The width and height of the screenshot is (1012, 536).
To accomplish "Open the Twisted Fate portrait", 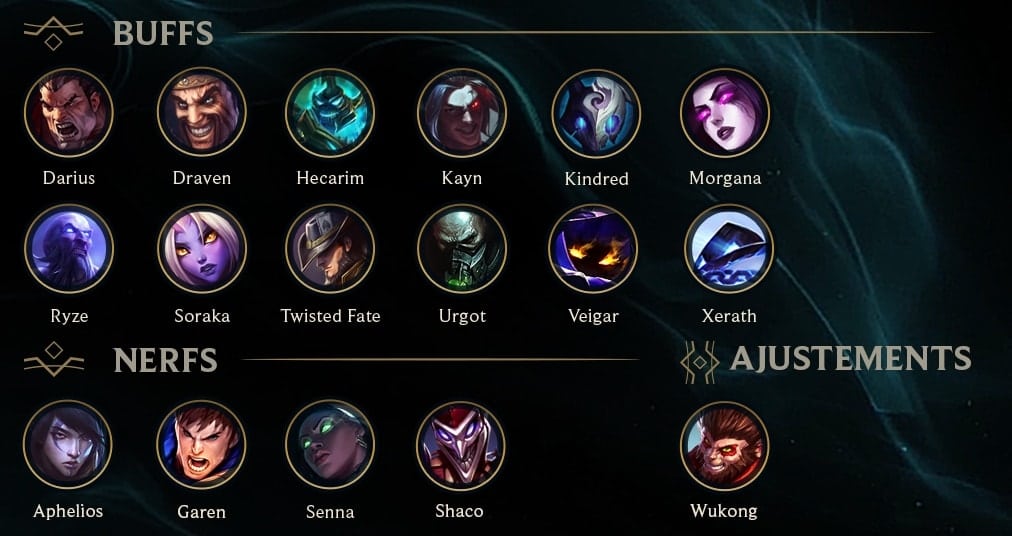I will click(x=330, y=249).
